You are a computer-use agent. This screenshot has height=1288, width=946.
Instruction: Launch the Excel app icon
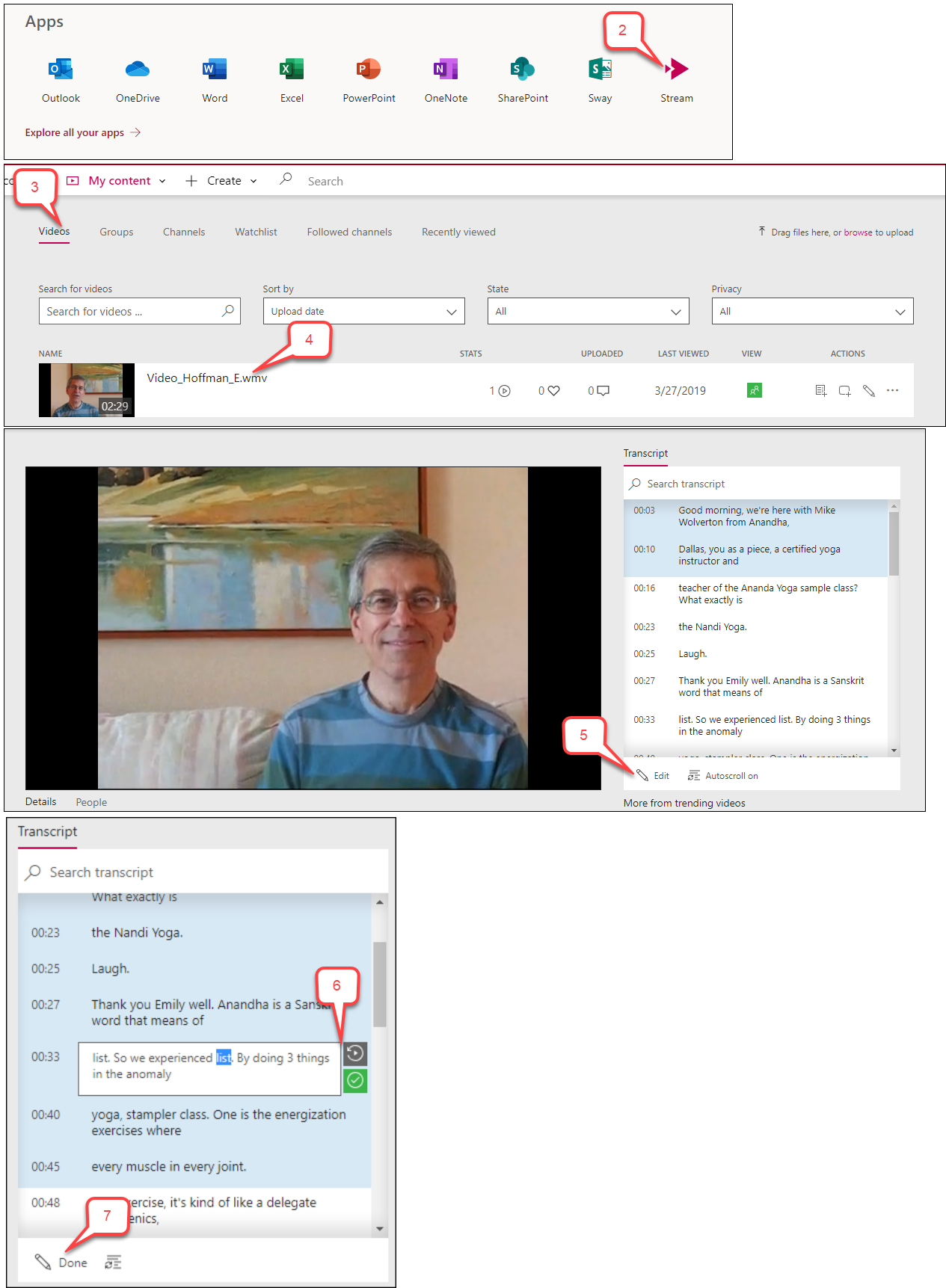(292, 70)
